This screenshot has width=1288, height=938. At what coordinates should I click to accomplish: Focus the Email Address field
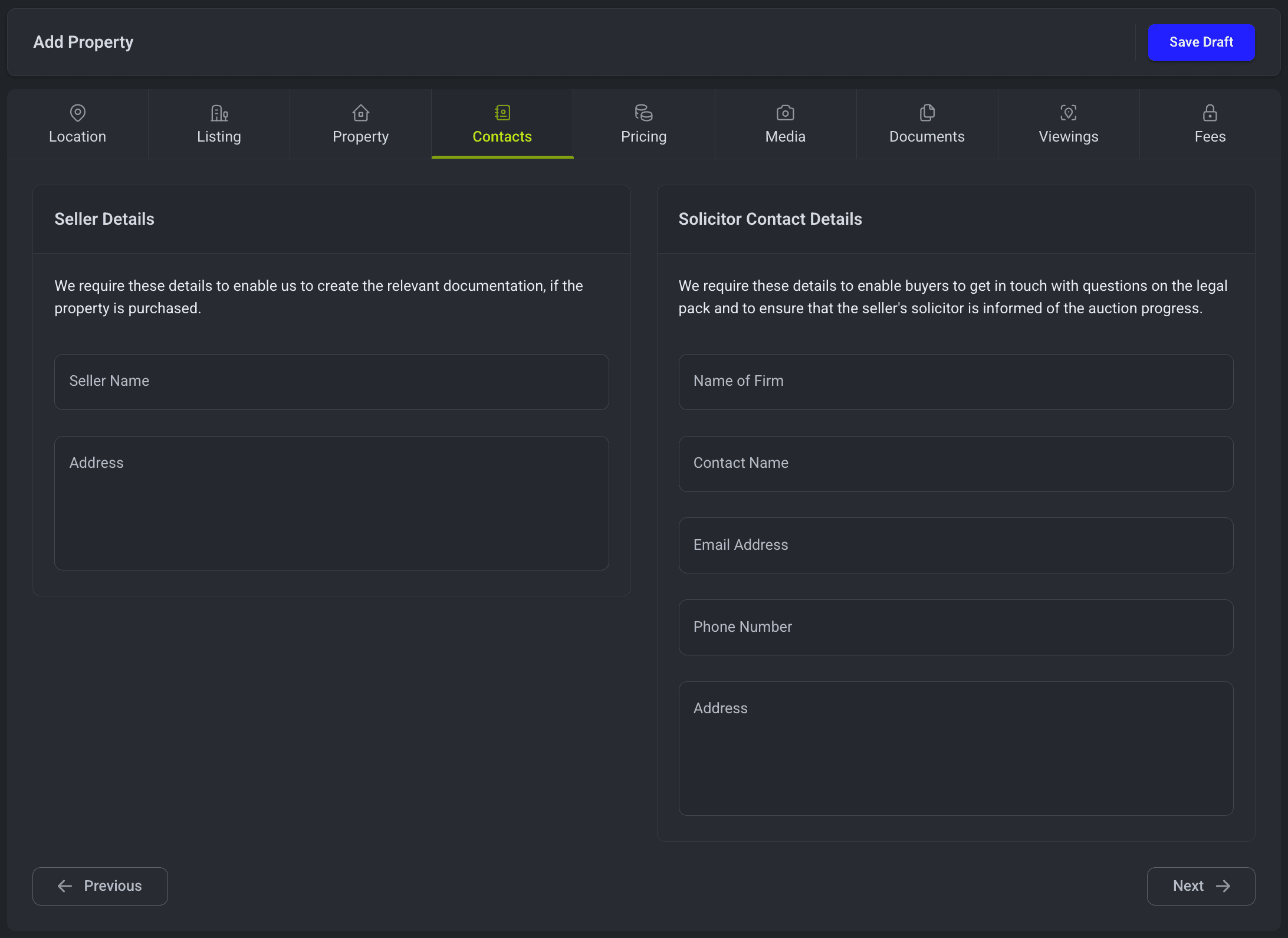coord(955,545)
